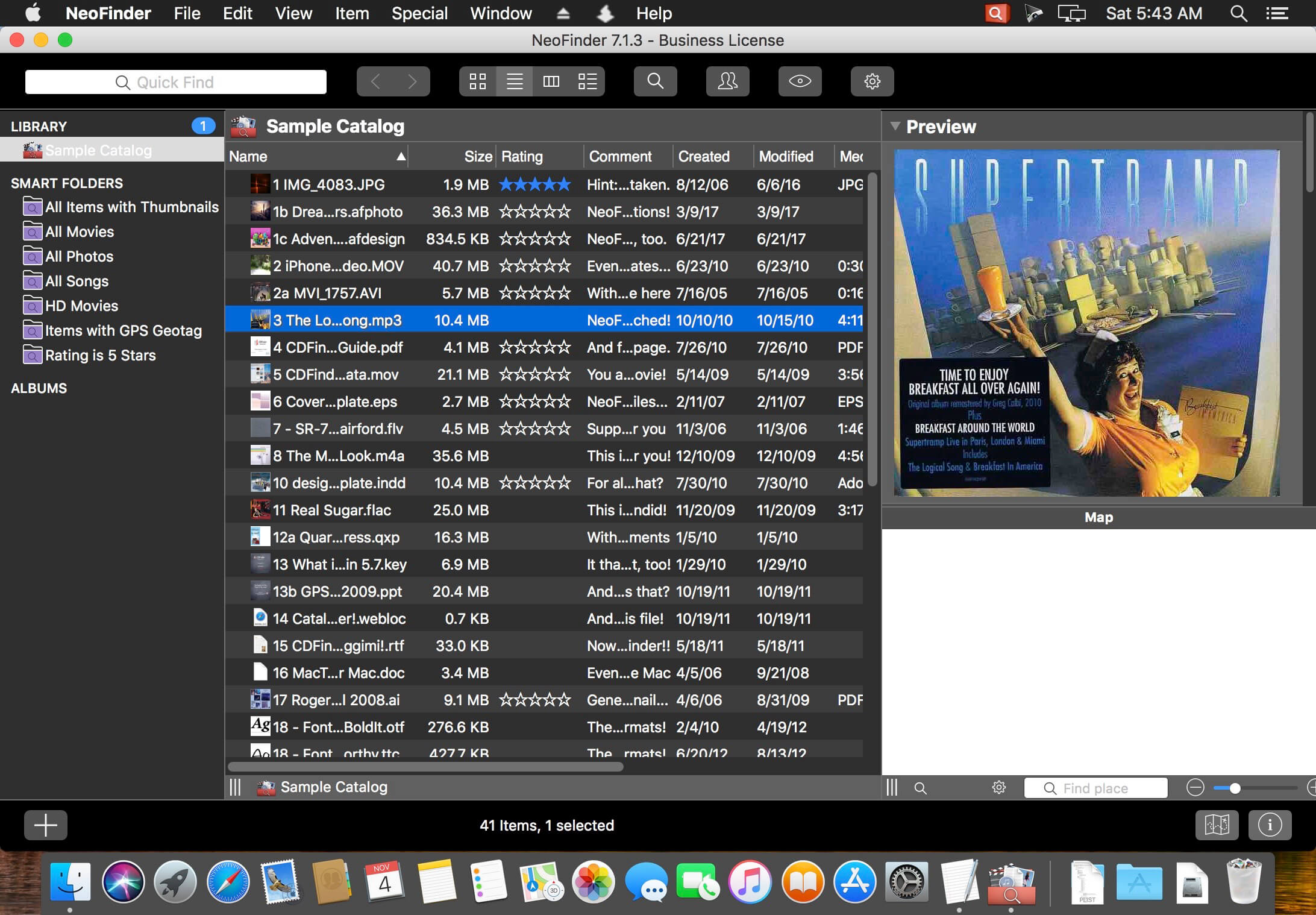Open iTunes from the Dock
This screenshot has width=1316, height=915.
point(750,882)
